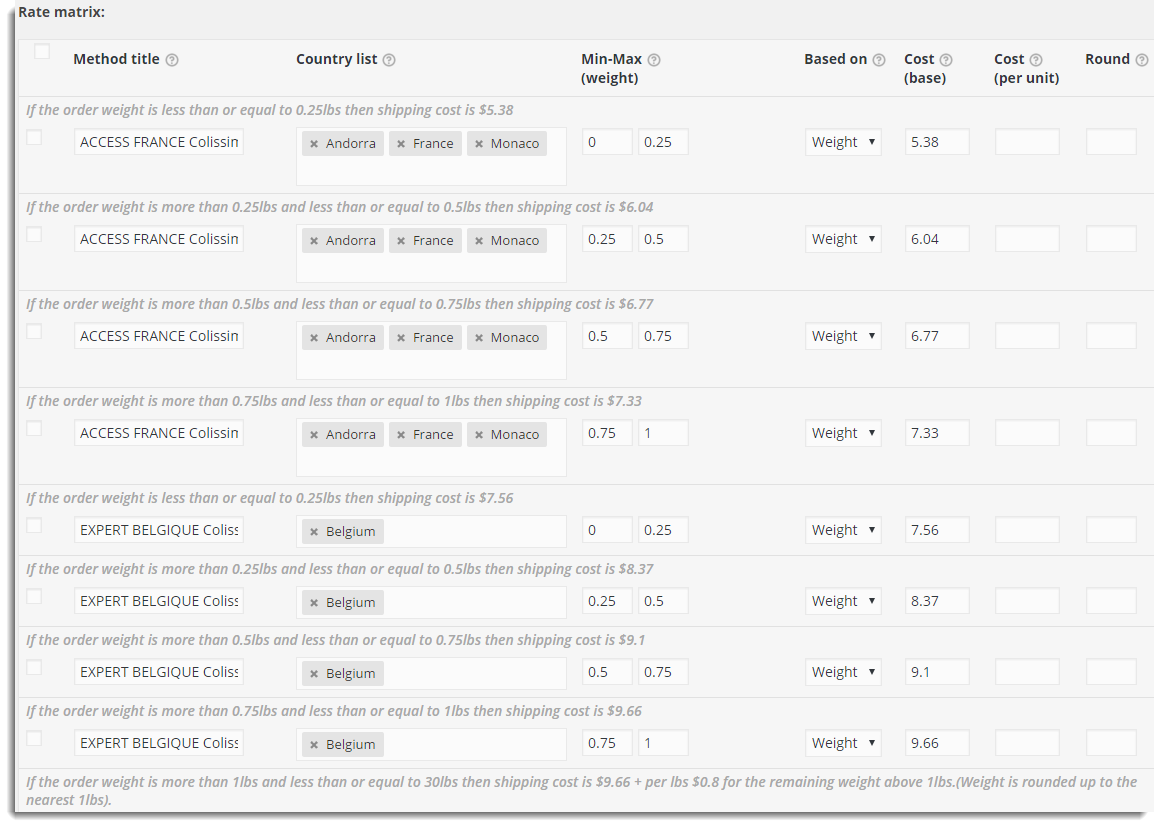Open Based on dropdown for 5.38 row

[843, 142]
